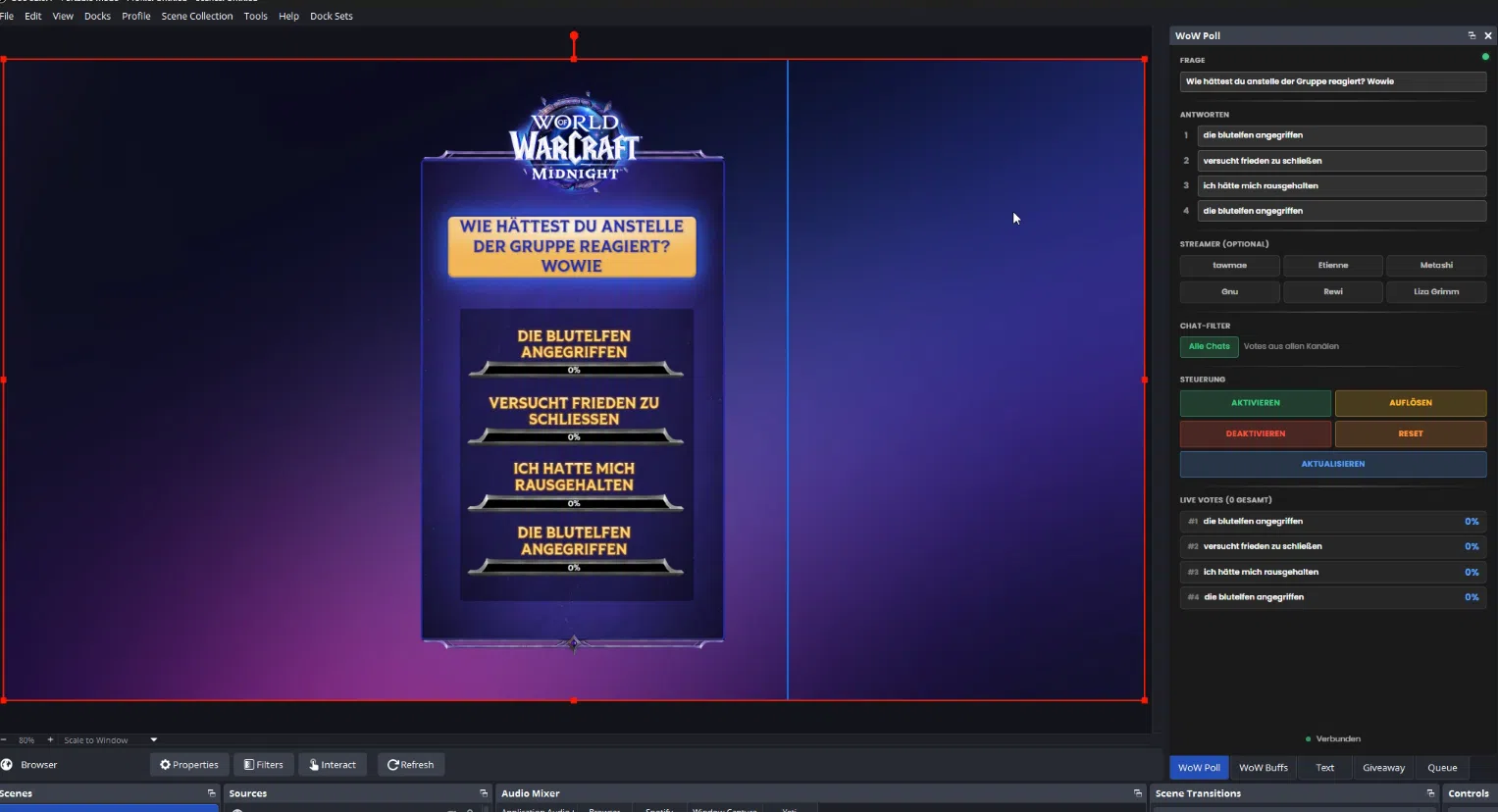
Task: Switch to the Giveaway tab
Action: pyautogui.click(x=1383, y=768)
